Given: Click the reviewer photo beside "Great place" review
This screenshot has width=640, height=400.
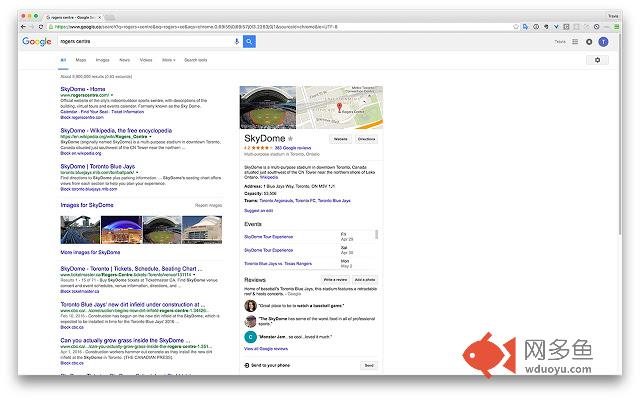Looking at the screenshot, I should (250, 306).
